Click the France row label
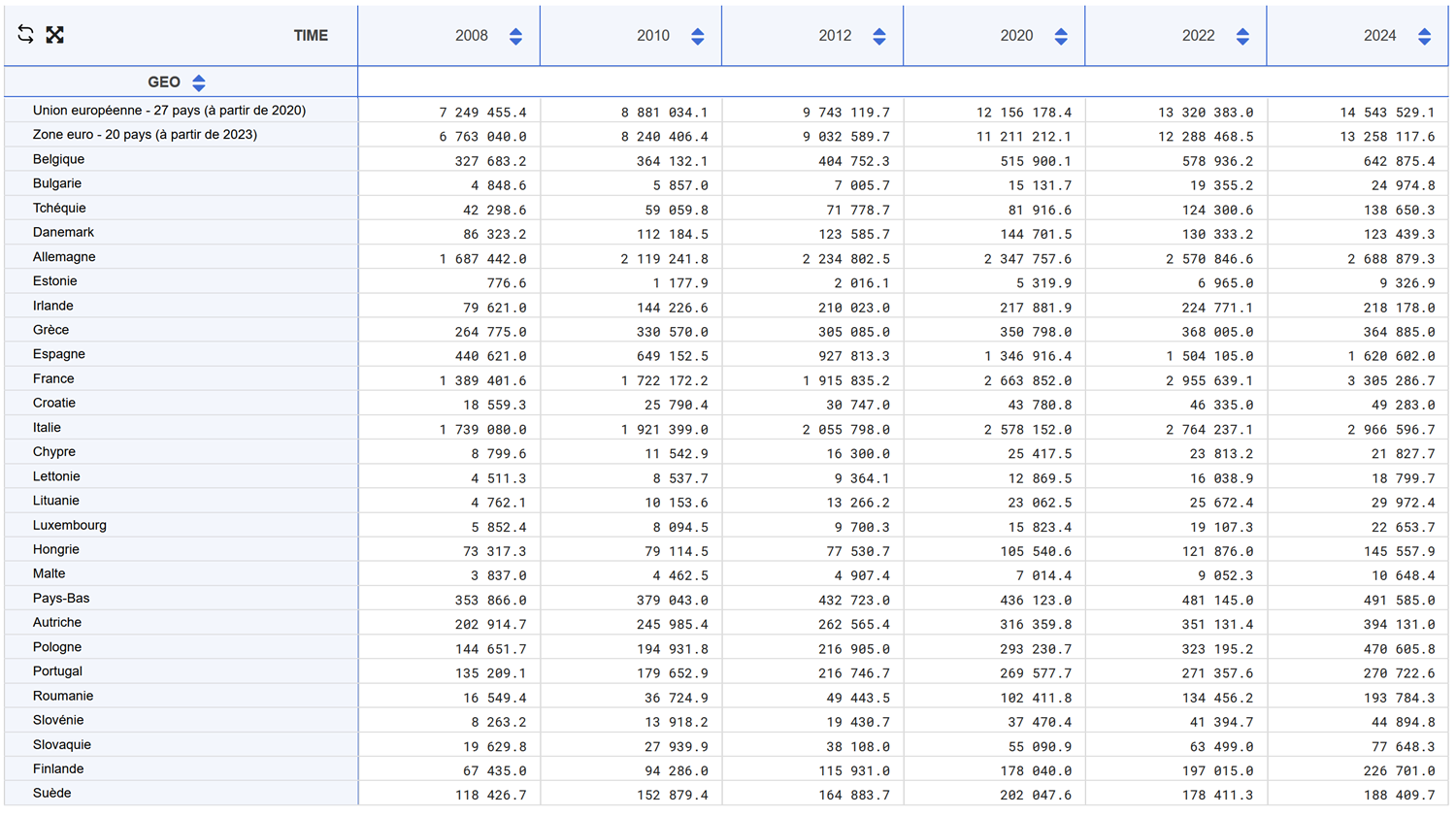The height and width of the screenshot is (816, 1456). coord(53,379)
